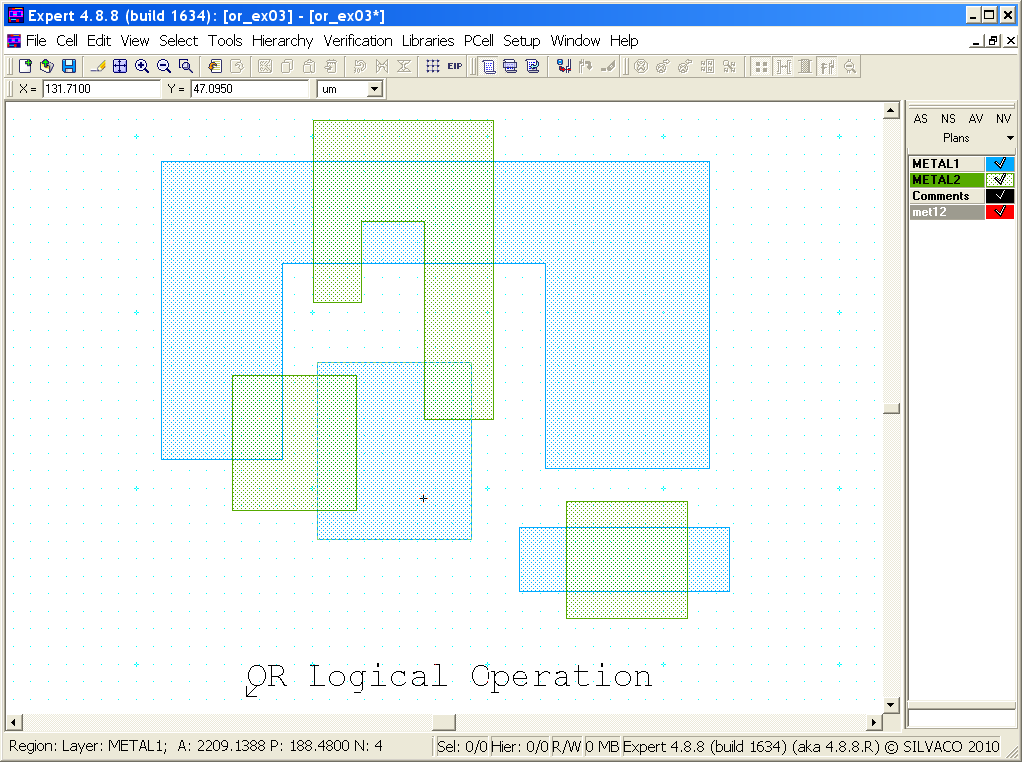Viewport: 1022px width, 762px height.
Task: Click the Zoom Out magnifier icon
Action: point(164,66)
